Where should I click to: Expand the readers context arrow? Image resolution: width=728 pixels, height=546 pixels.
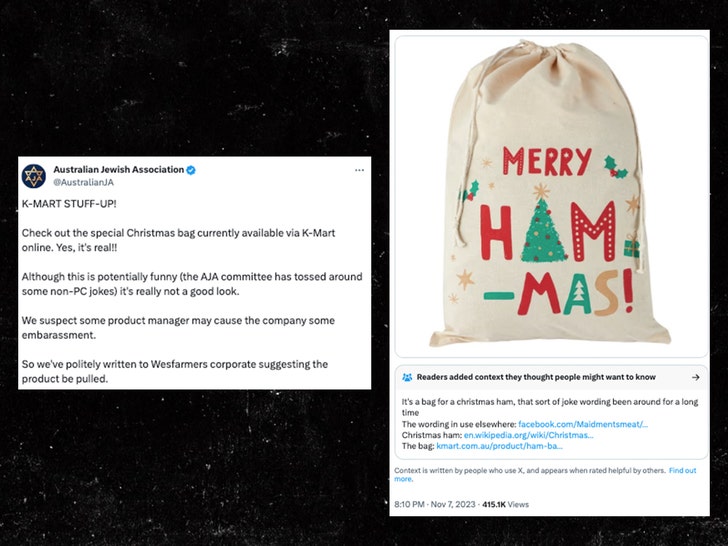click(x=695, y=377)
